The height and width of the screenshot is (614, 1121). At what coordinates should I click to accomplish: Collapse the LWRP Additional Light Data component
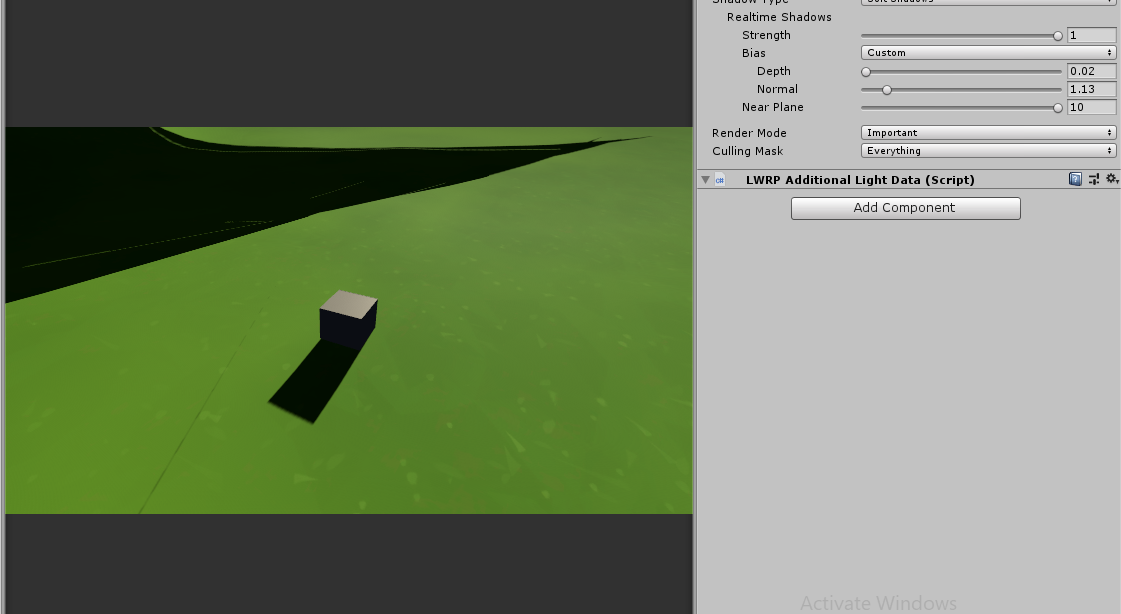(705, 179)
